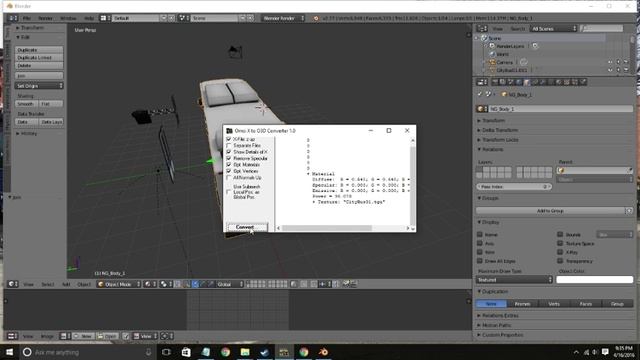Screen dimensions: 640x360
Task: Click Add to Group button
Action: pos(550,211)
